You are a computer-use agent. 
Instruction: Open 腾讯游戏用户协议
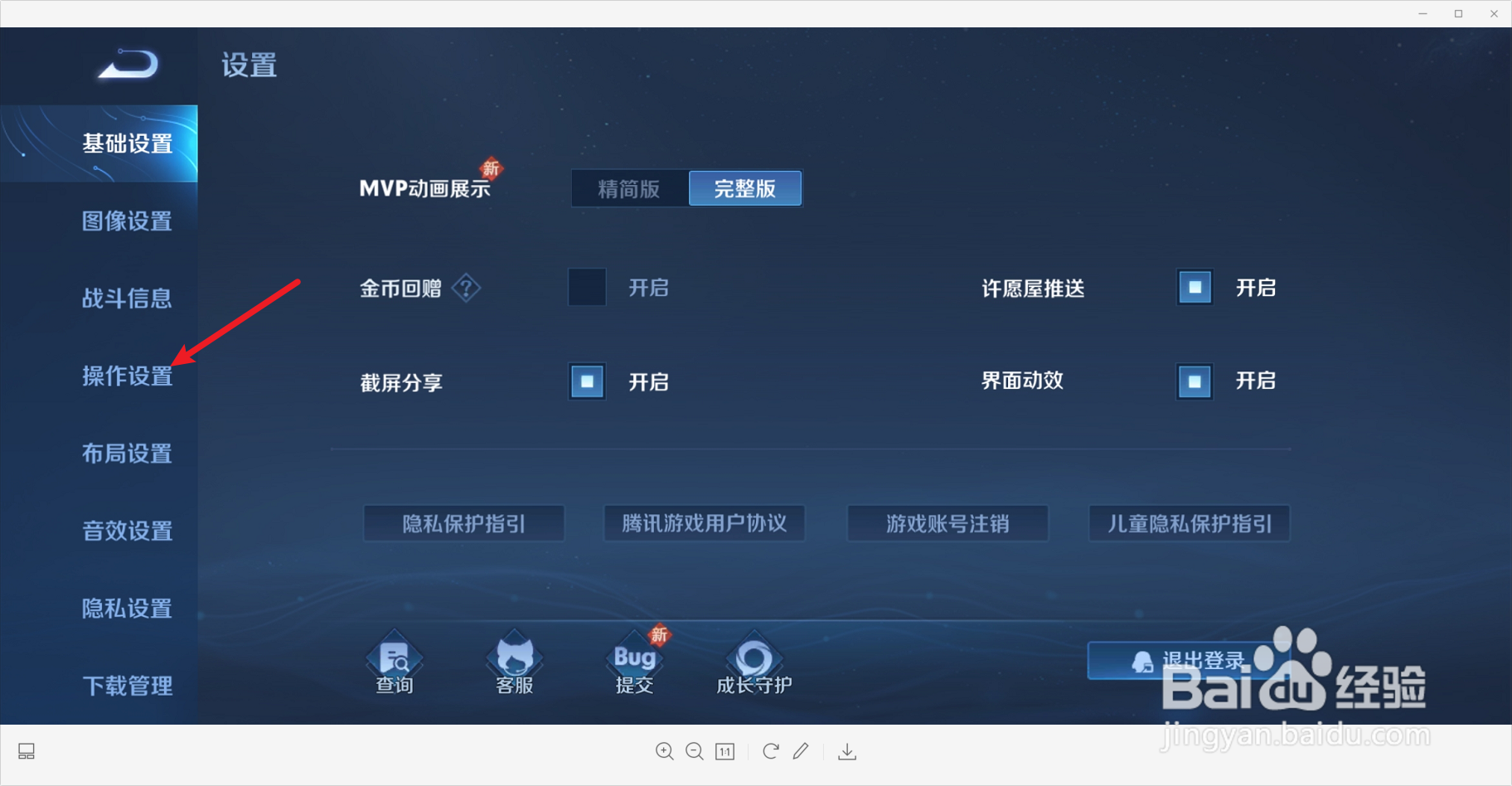tap(704, 523)
